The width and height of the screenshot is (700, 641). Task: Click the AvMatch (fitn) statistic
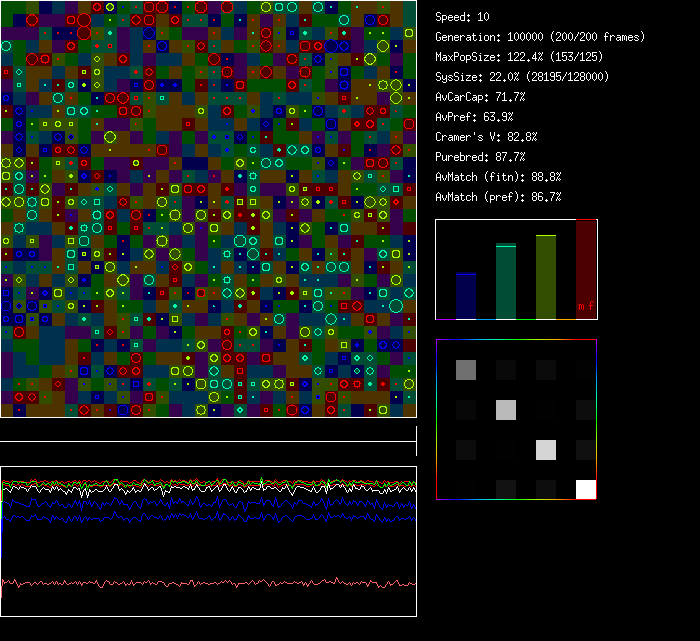(x=498, y=177)
